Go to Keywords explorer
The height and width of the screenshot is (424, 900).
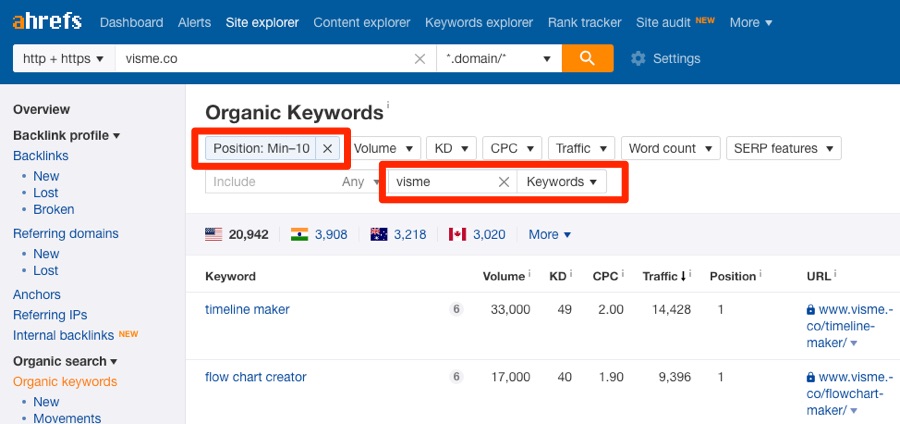pyautogui.click(x=479, y=22)
